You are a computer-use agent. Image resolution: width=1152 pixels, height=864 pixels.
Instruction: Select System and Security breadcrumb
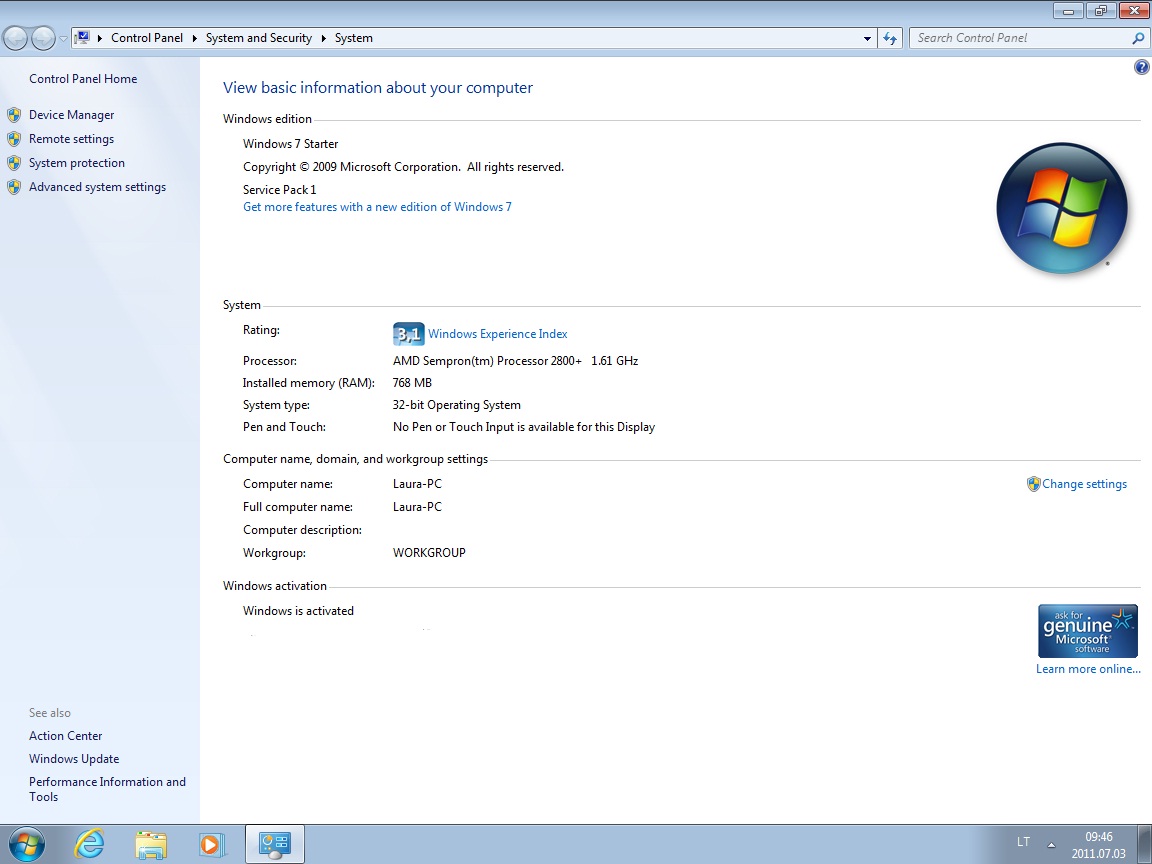[x=259, y=38]
